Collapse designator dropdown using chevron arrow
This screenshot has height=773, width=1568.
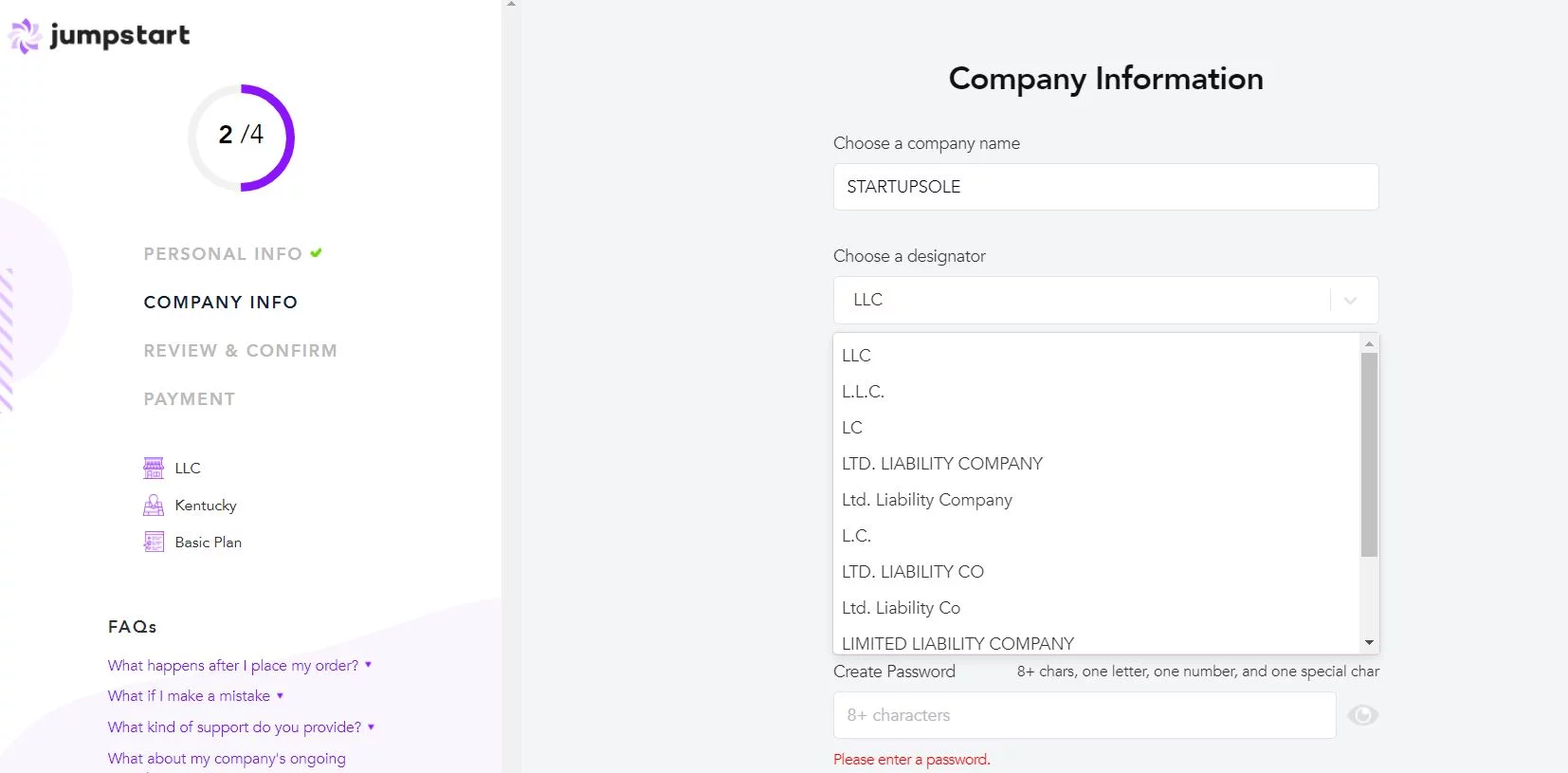[x=1350, y=301]
